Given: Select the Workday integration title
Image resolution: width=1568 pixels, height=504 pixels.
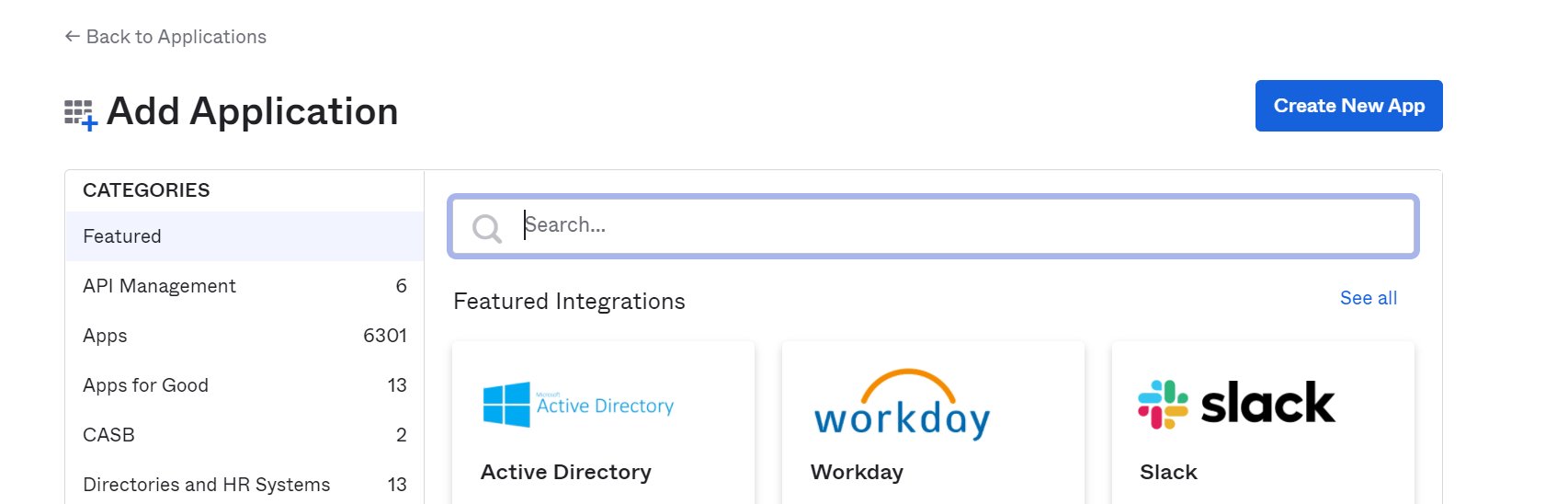Looking at the screenshot, I should (857, 472).
